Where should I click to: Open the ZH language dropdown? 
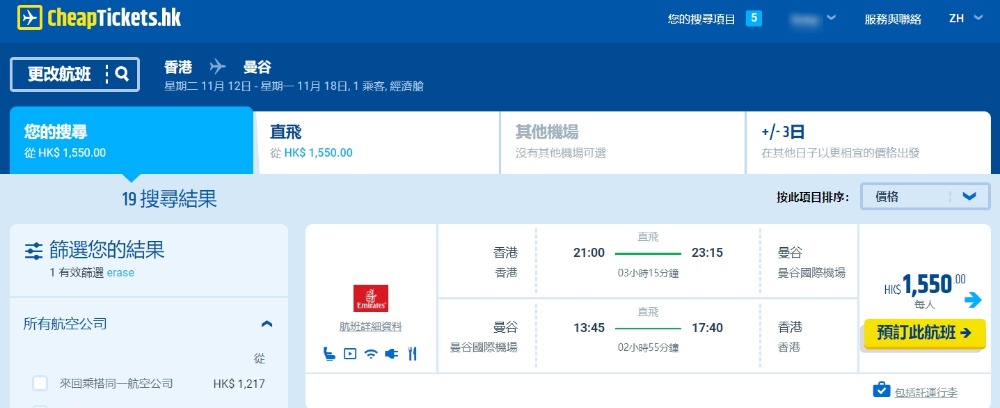[963, 19]
